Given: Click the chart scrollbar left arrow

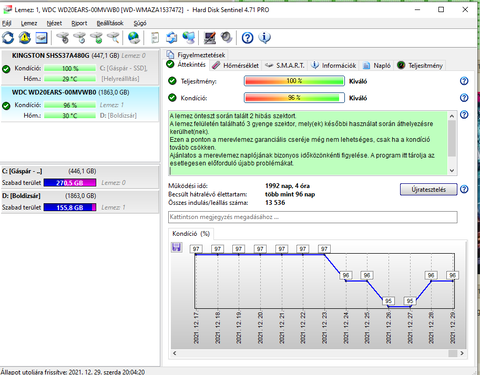Looking at the screenshot, I should coord(175,353).
